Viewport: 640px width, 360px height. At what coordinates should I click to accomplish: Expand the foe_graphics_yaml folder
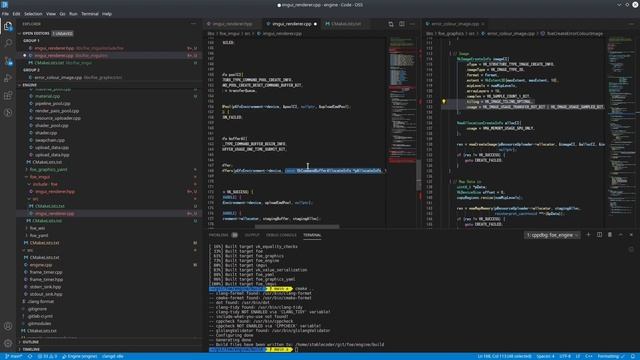(x=48, y=169)
